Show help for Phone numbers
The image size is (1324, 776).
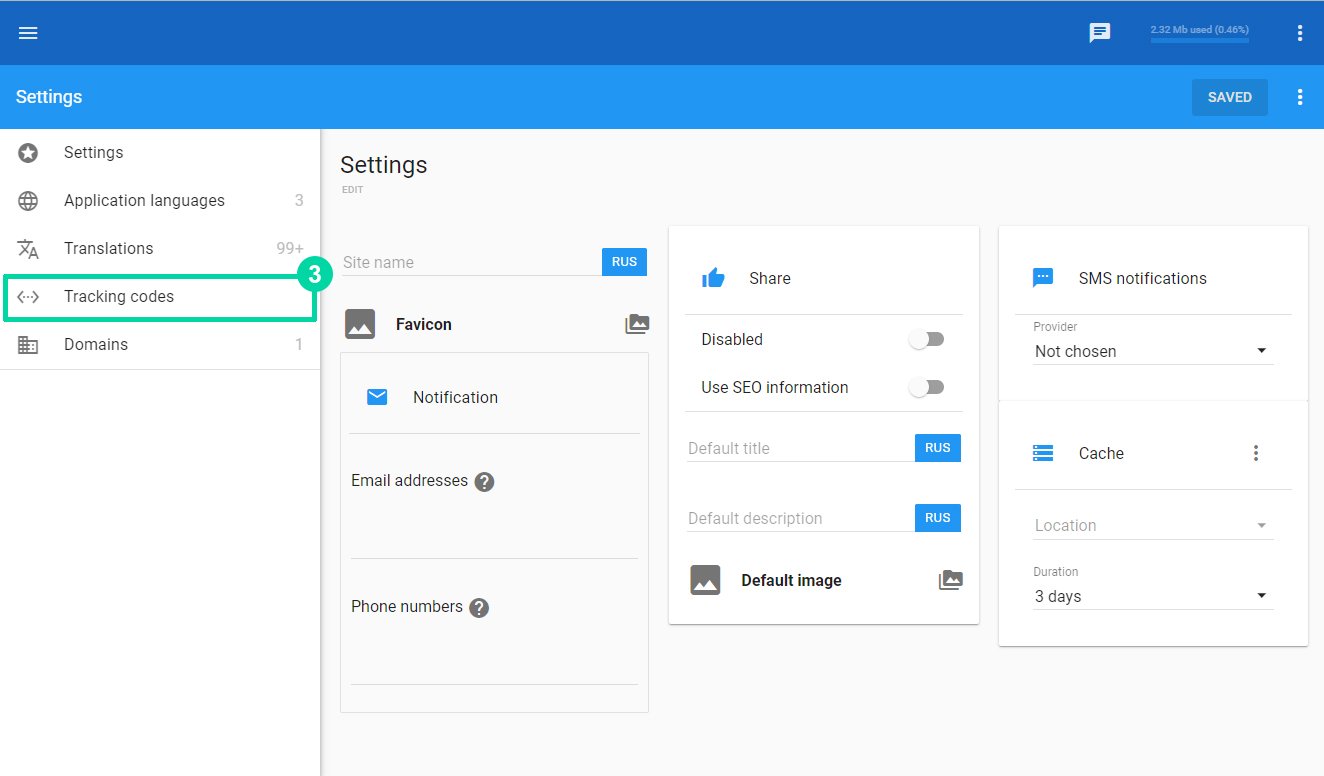coord(479,608)
